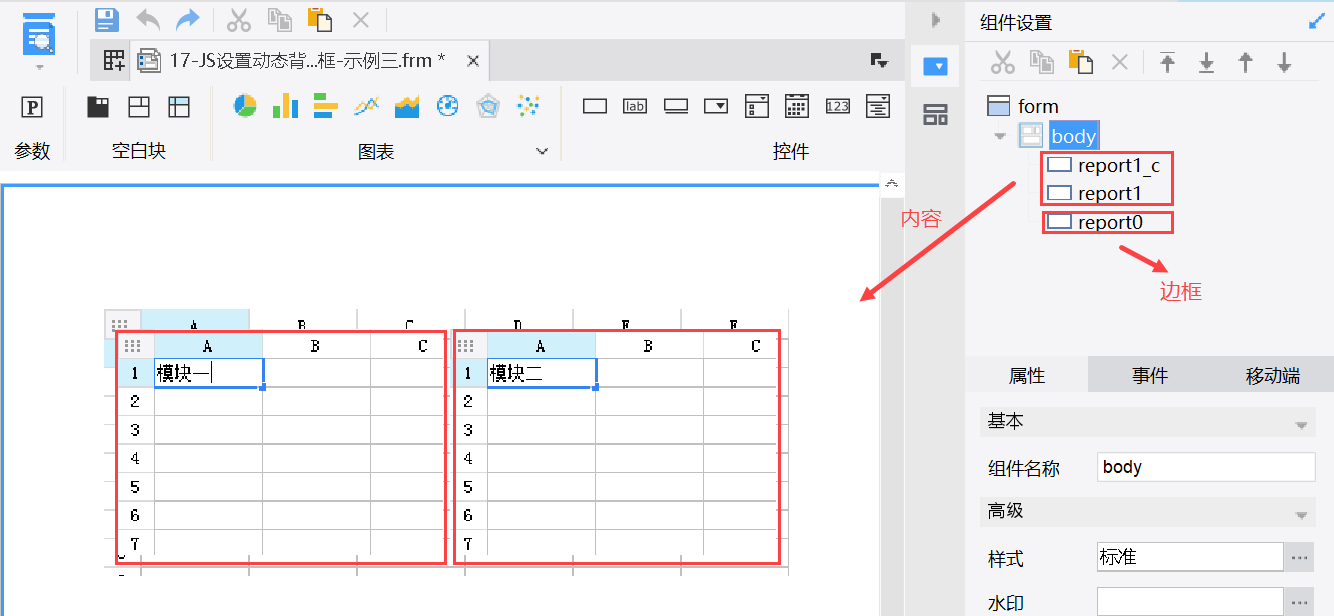The height and width of the screenshot is (616, 1334).
Task: Open the dropdown arrow under the preview icon
Action: coord(40,67)
